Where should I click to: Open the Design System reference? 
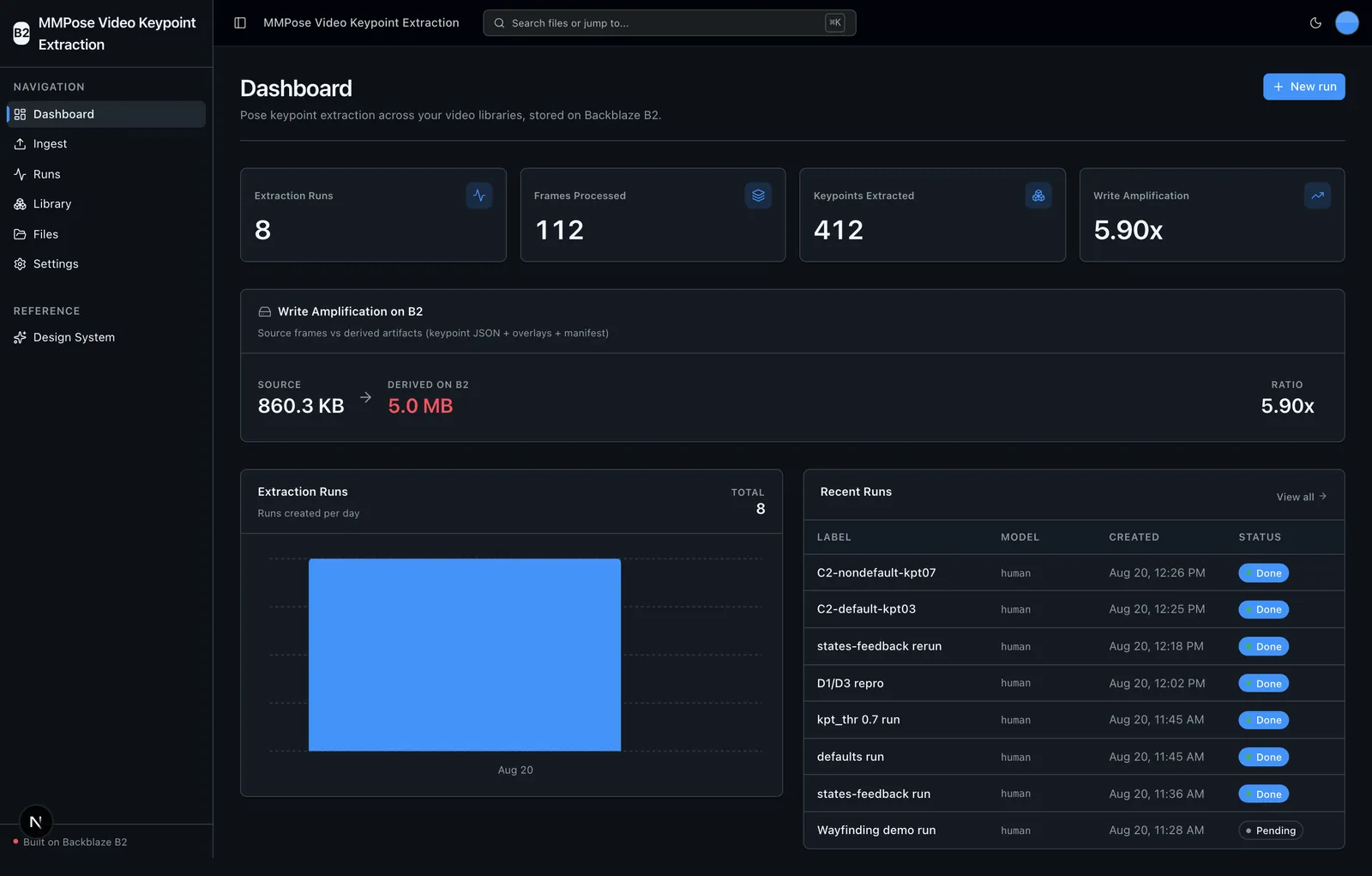(106, 337)
